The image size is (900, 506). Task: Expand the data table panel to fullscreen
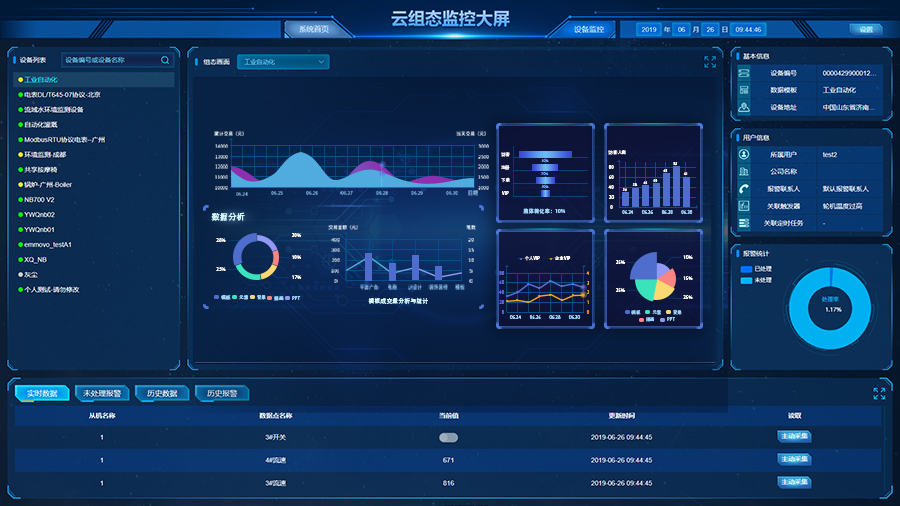879,393
